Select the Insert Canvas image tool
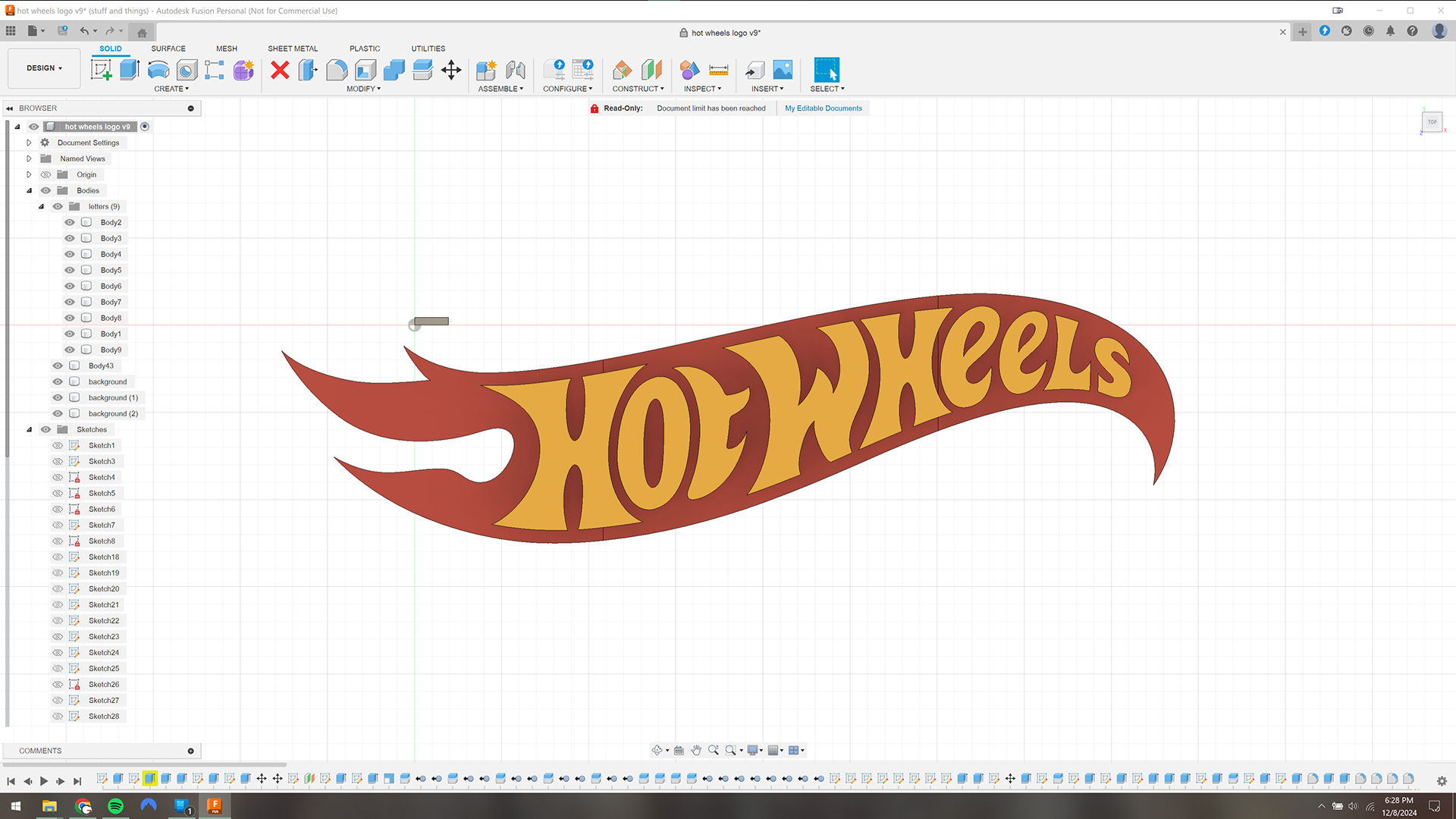This screenshot has width=1456, height=819. (x=783, y=70)
